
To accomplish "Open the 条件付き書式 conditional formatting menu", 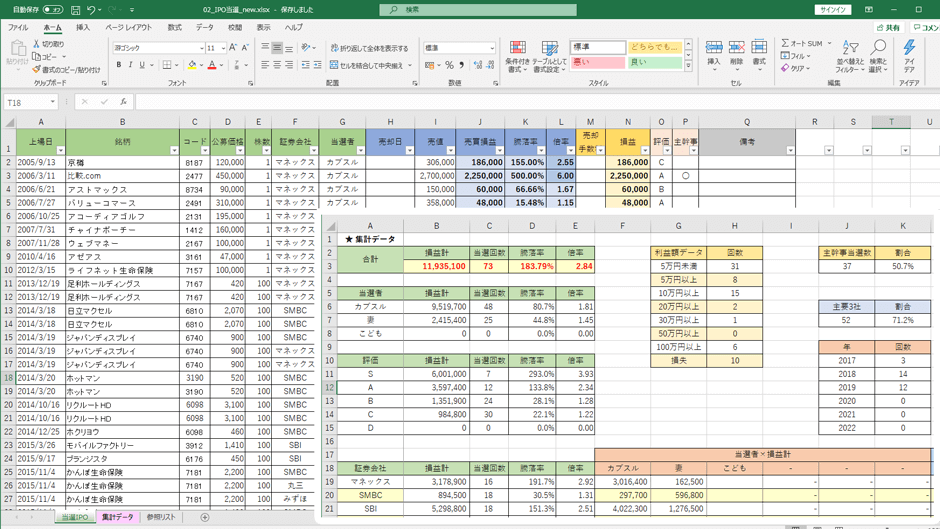I will click(517, 56).
